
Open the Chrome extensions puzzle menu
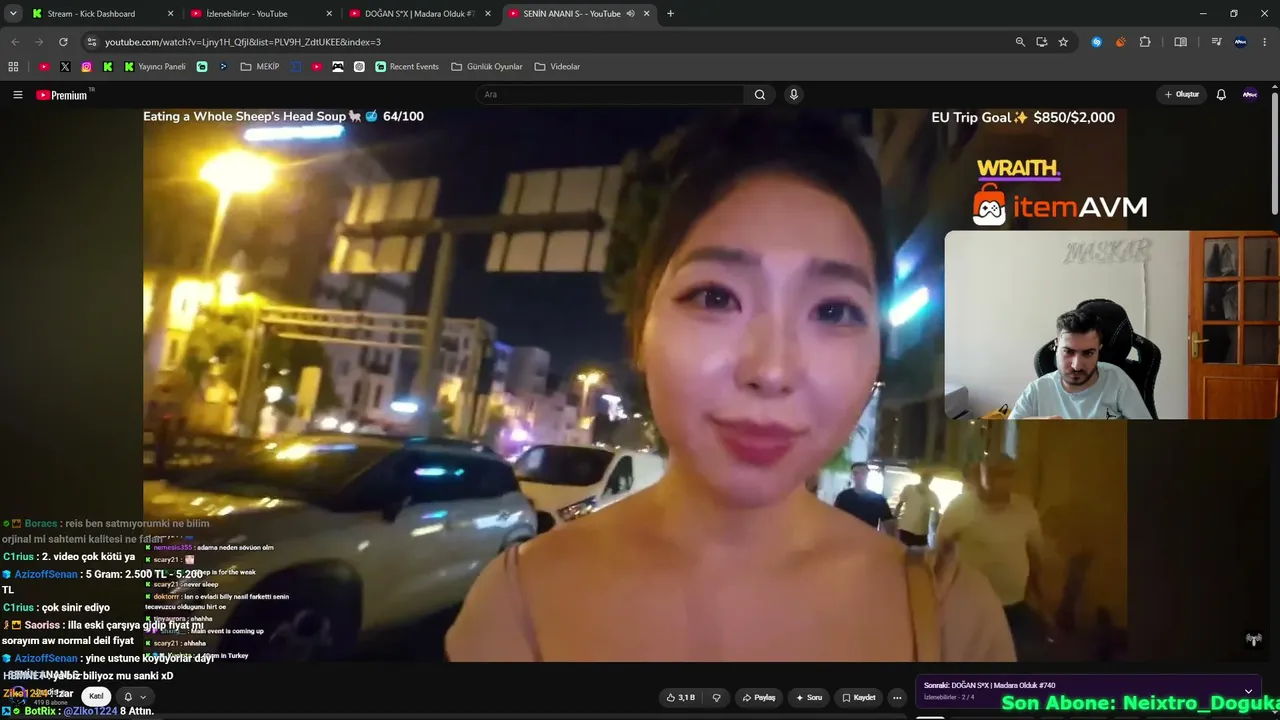1145,42
